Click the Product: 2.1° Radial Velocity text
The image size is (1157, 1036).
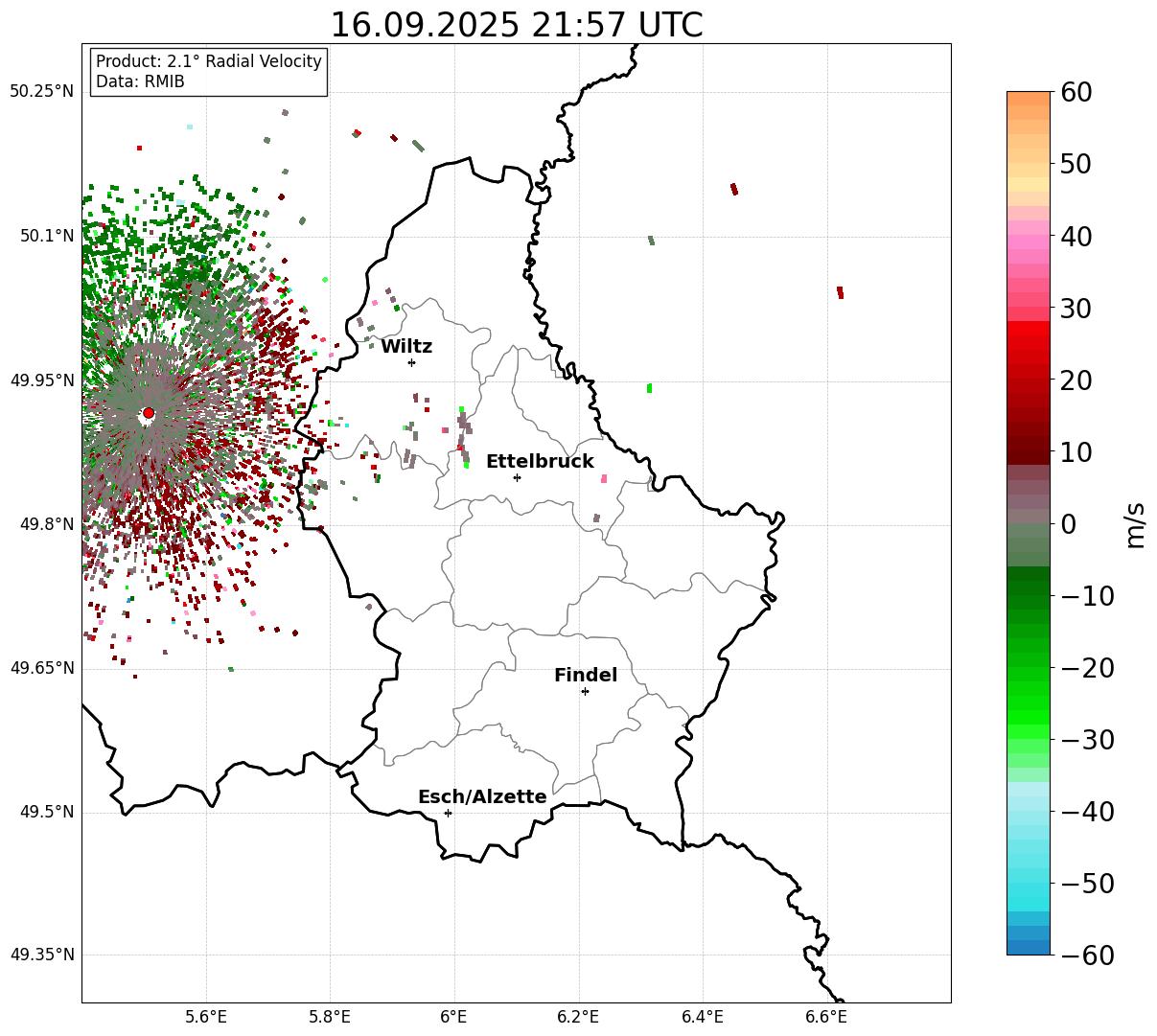(209, 61)
